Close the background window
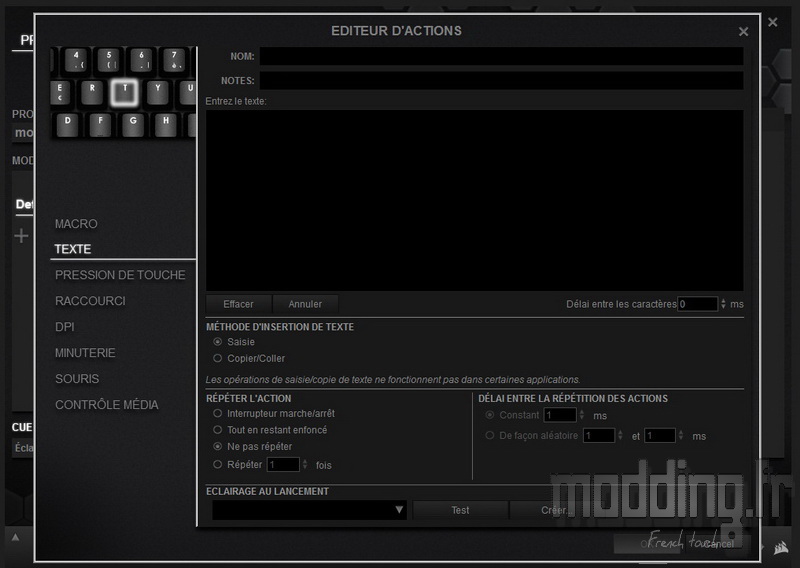 772,22
